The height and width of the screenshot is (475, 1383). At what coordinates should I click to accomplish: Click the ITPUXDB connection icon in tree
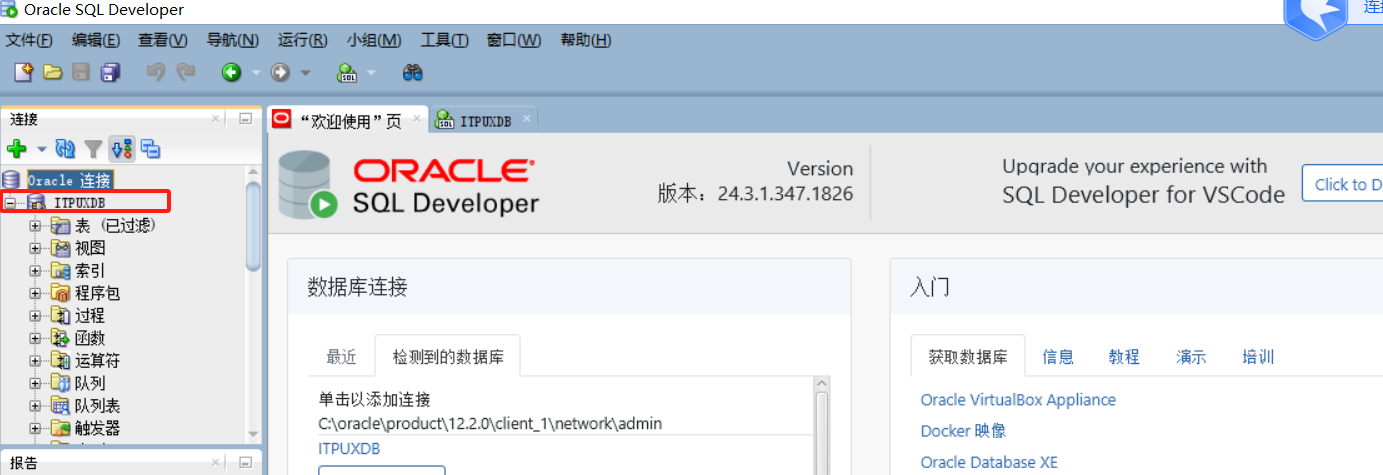tap(37, 203)
